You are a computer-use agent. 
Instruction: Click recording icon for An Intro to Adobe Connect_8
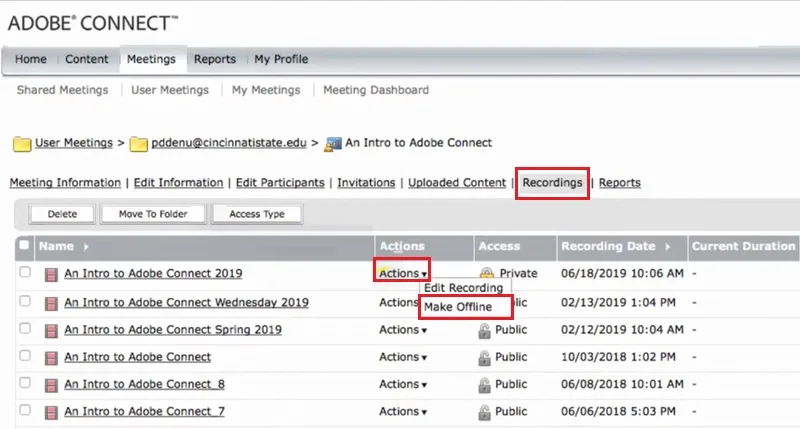click(51, 385)
